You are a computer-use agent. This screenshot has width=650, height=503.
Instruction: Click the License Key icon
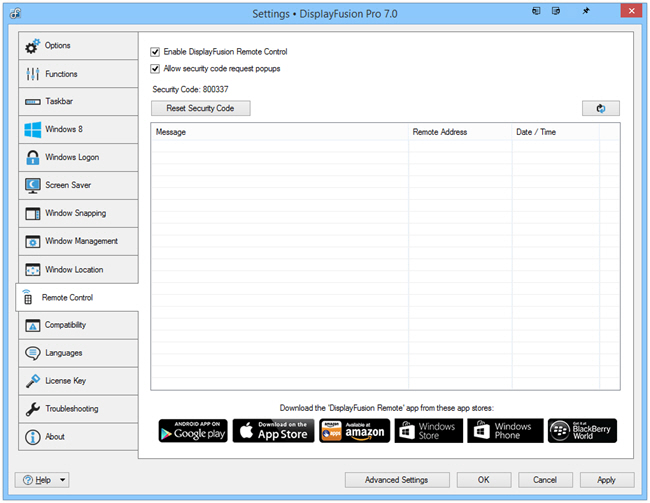click(x=32, y=381)
